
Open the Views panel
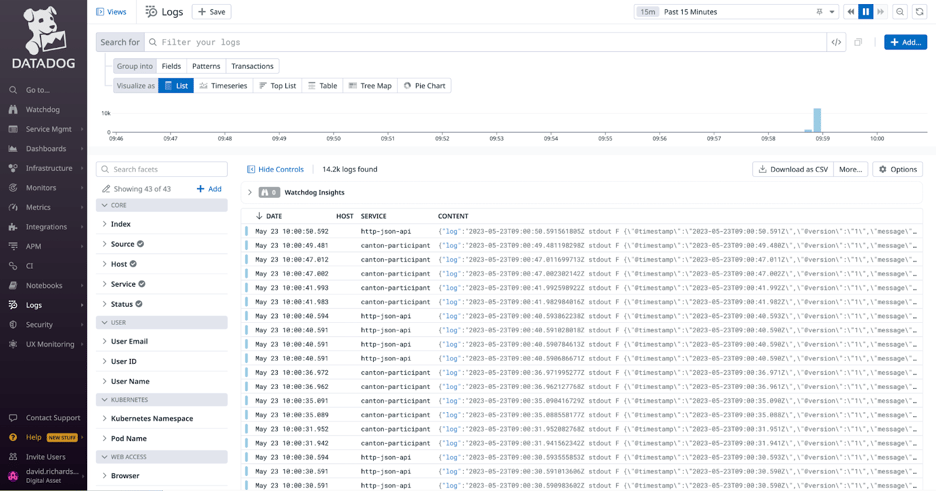coord(111,12)
